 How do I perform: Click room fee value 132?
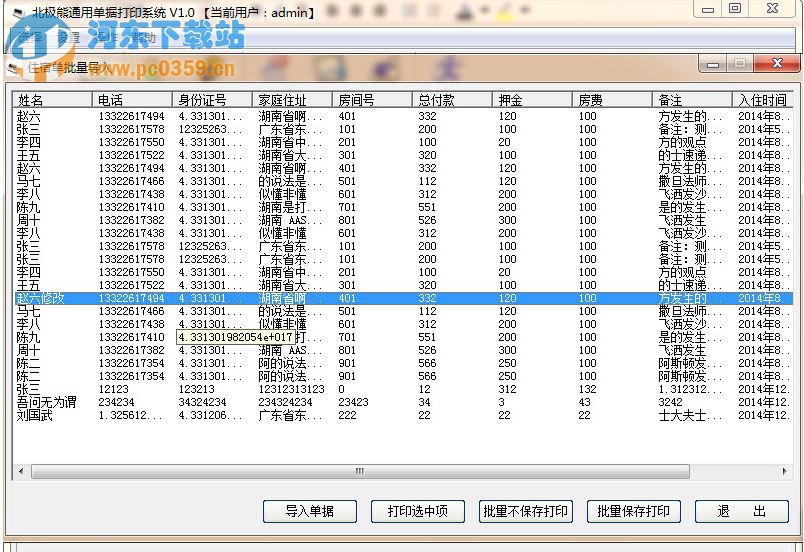click(x=588, y=390)
